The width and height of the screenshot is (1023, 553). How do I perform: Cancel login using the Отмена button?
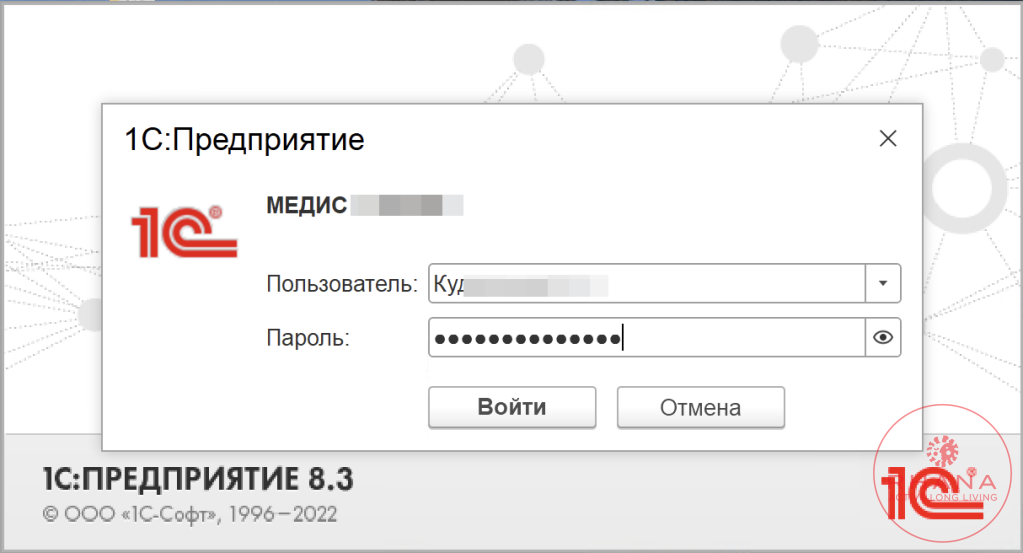(x=701, y=407)
